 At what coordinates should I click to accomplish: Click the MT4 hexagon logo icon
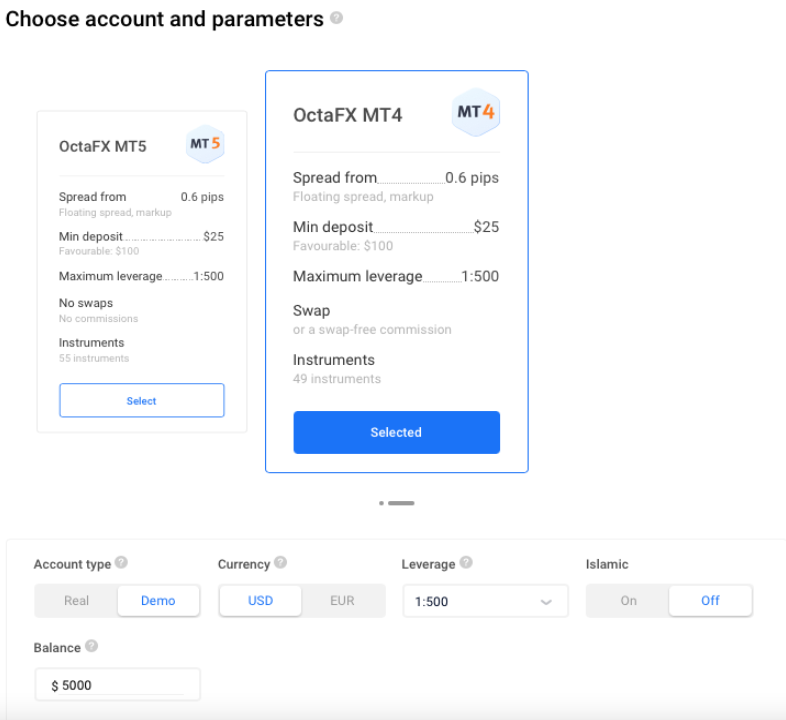pyautogui.click(x=476, y=112)
